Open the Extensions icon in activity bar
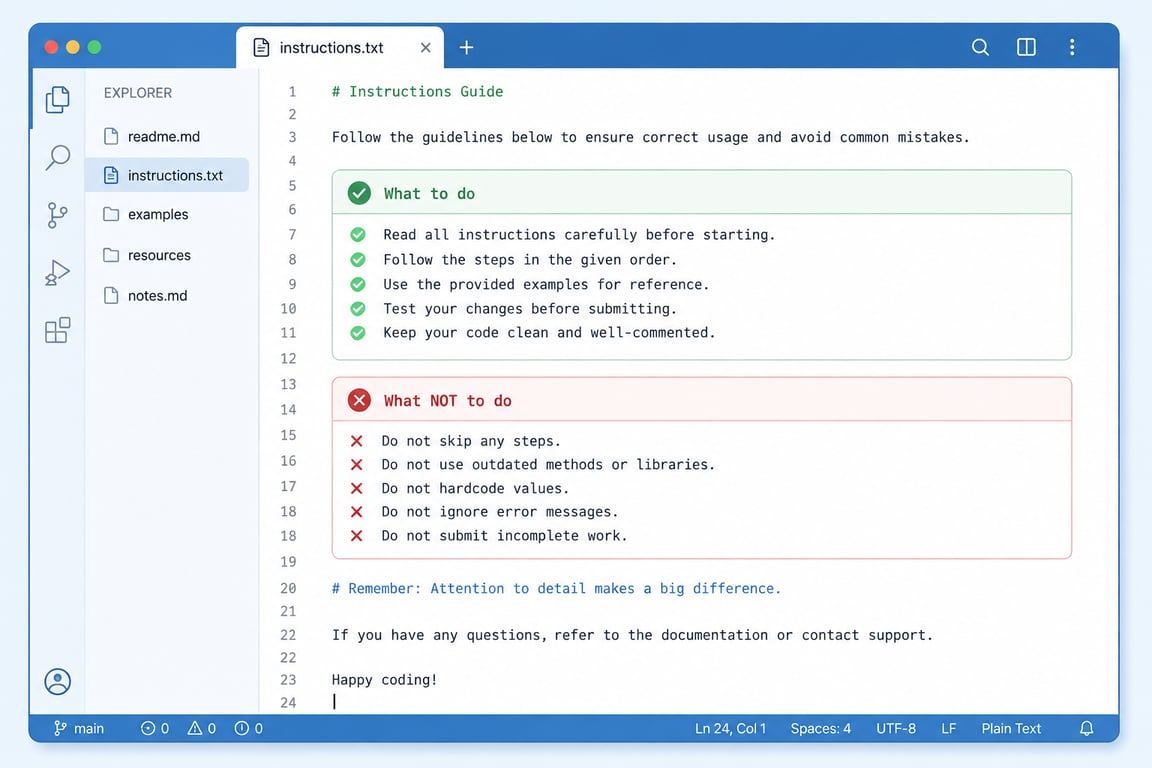This screenshot has height=768, width=1152. [57, 331]
